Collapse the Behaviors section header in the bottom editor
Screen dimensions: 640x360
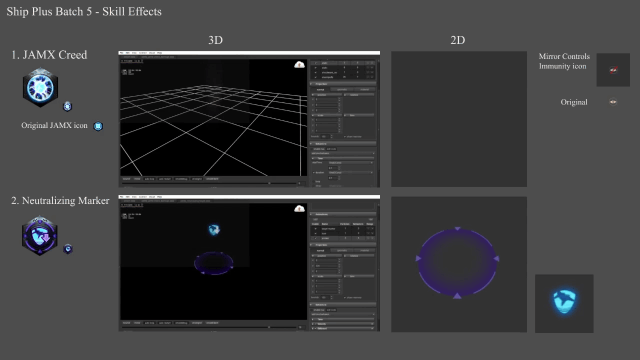[343, 304]
